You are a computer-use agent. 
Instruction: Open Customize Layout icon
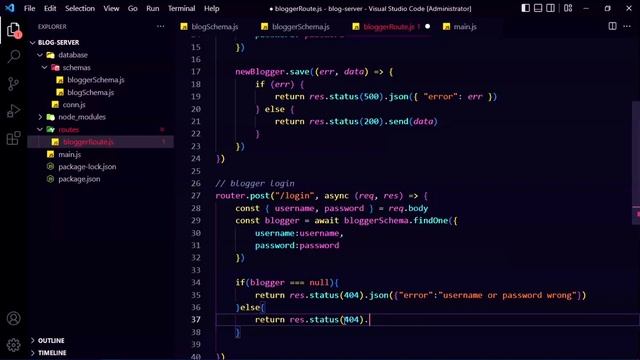(568, 8)
